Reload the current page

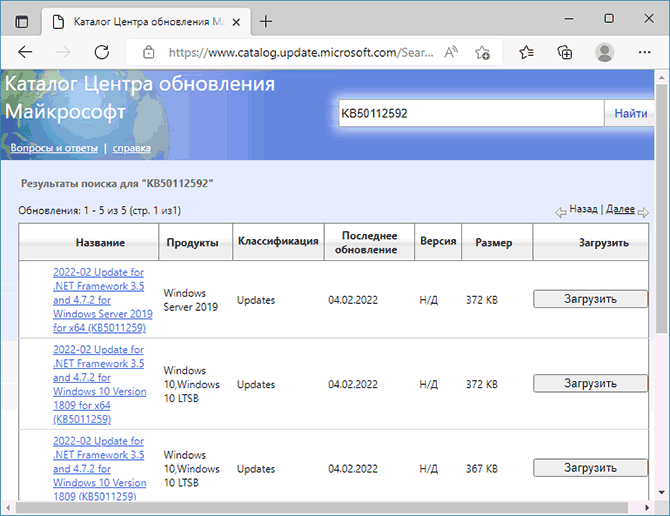pos(102,52)
